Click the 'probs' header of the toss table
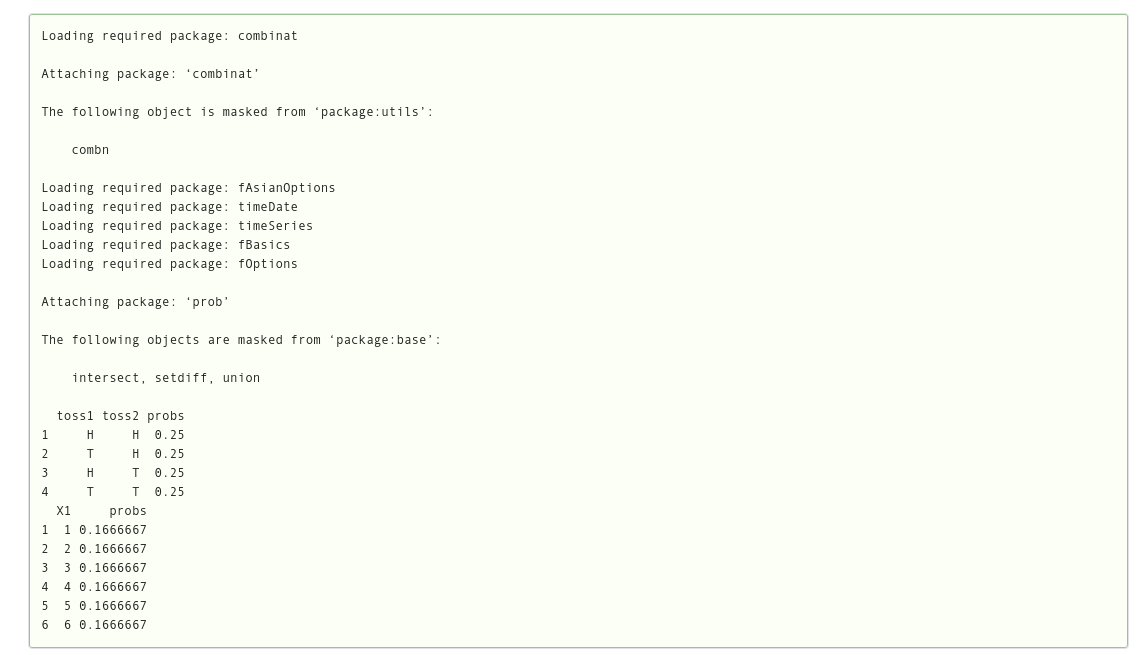The height and width of the screenshot is (655, 1144). click(166, 416)
